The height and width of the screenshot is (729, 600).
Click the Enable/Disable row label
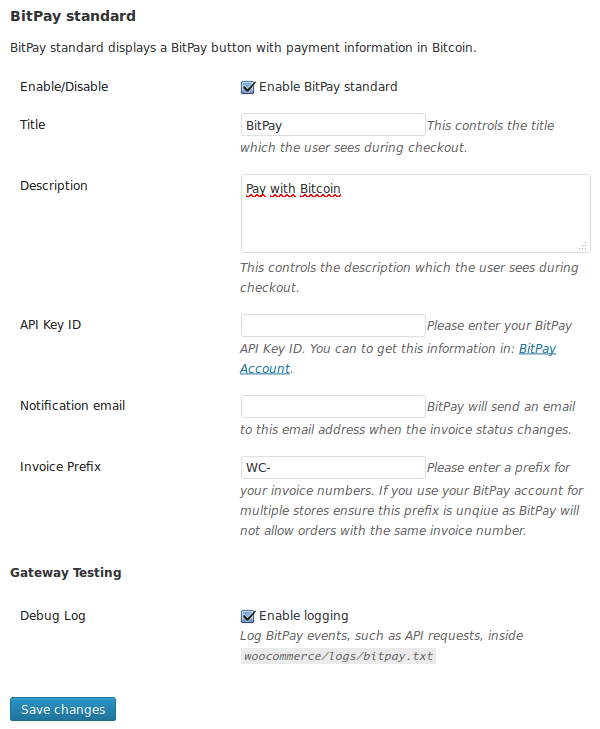click(64, 87)
